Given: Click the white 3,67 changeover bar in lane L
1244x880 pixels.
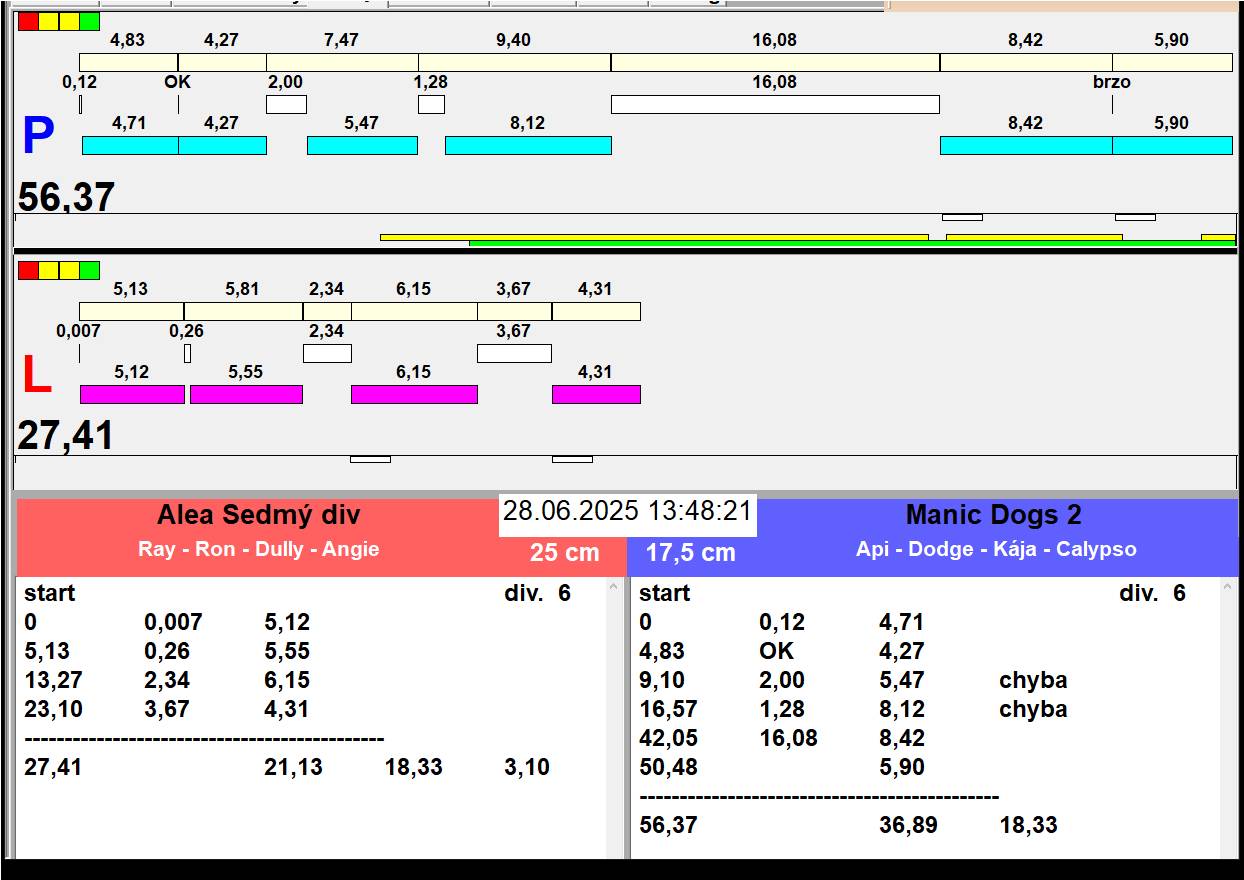Looking at the screenshot, I should (514, 353).
